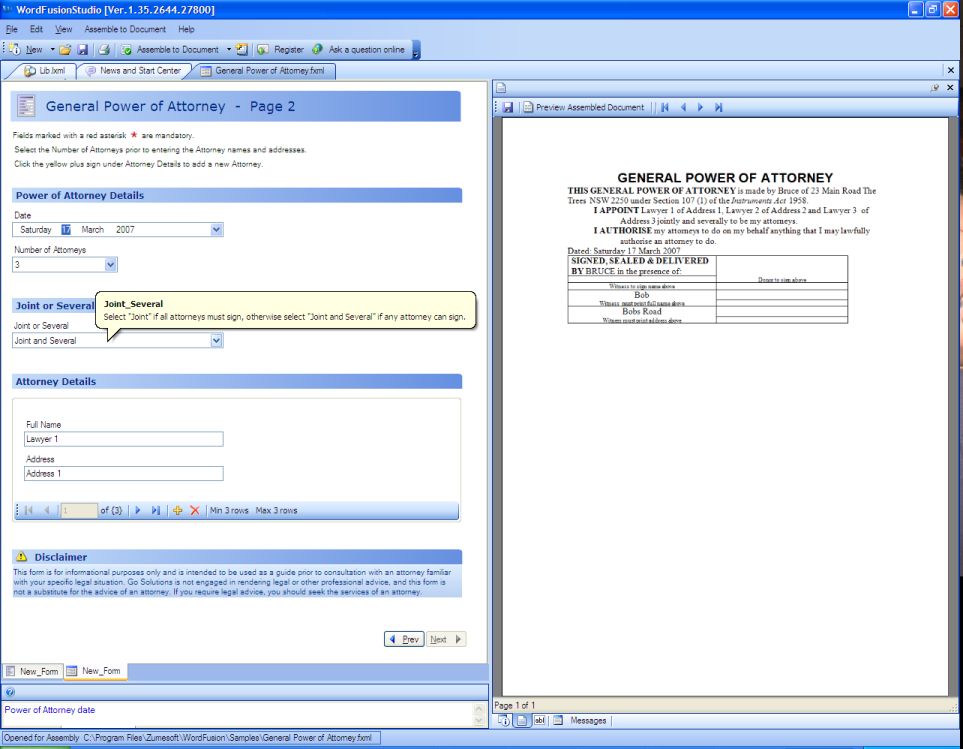This screenshot has height=749, width=963.
Task: Click the form icon beside page title
Action: (26, 106)
